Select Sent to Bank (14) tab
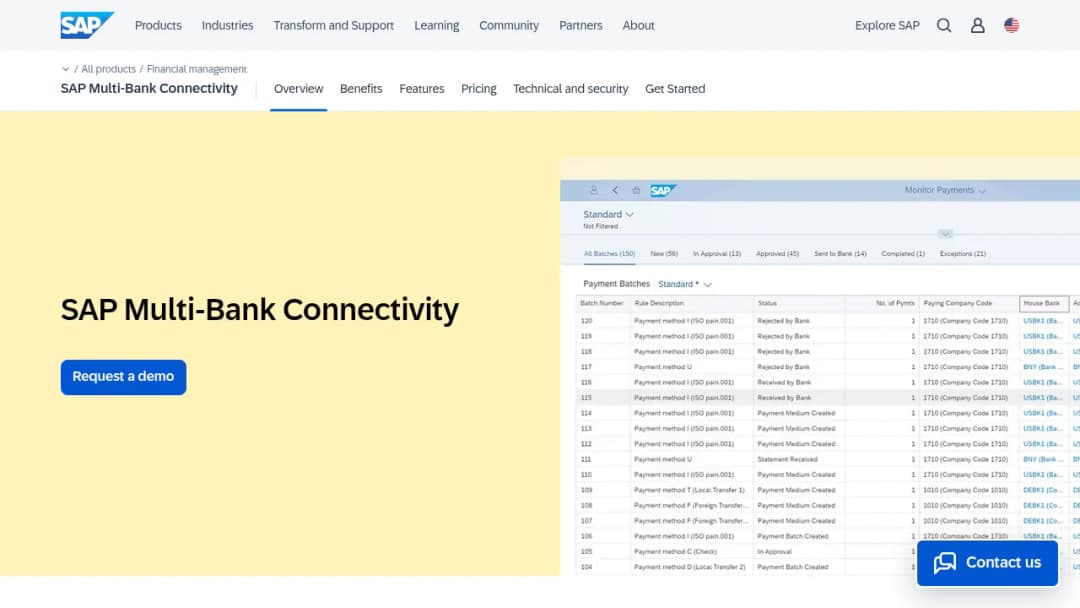 pyautogui.click(x=840, y=253)
